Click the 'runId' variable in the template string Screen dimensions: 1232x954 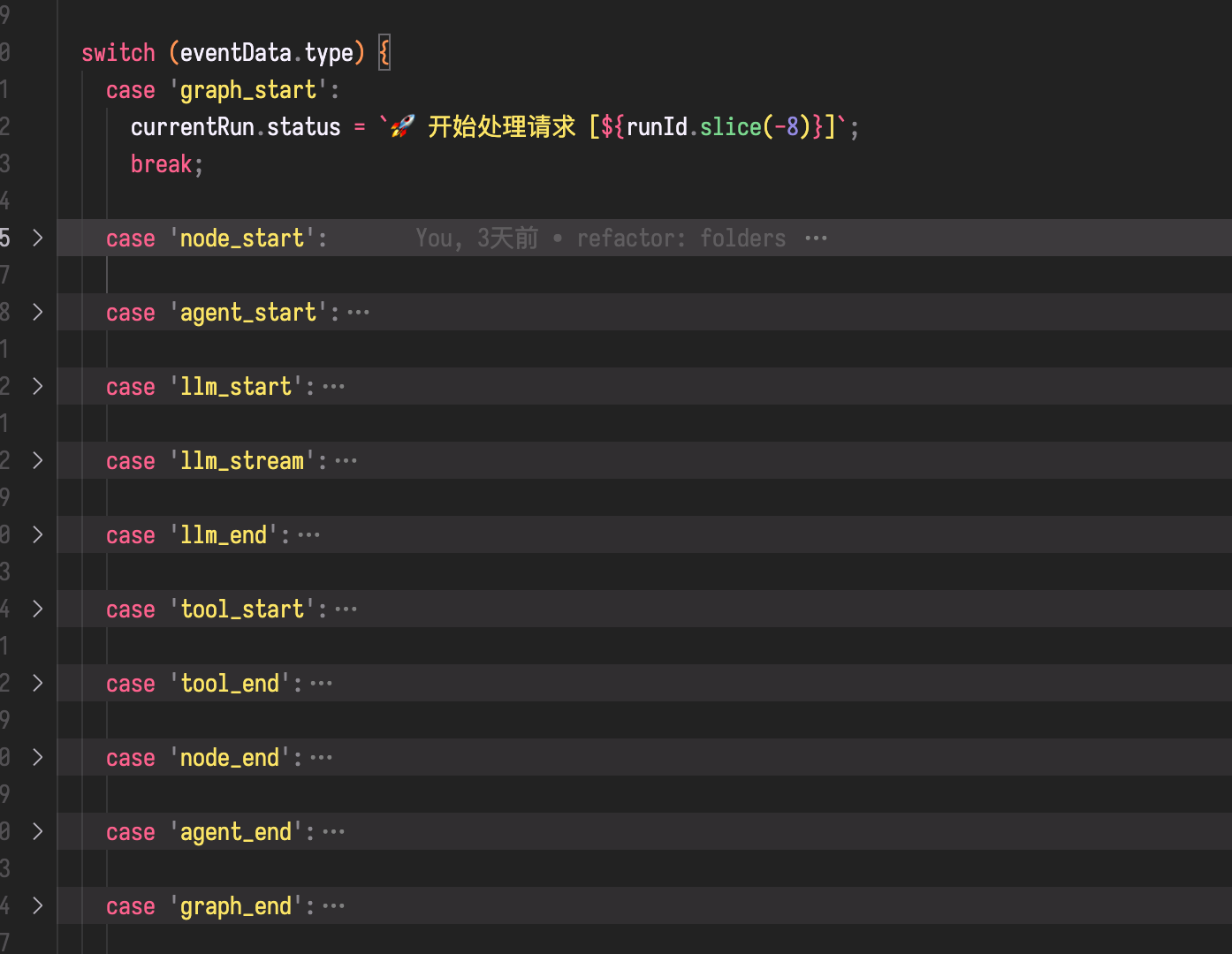pyautogui.click(x=657, y=127)
